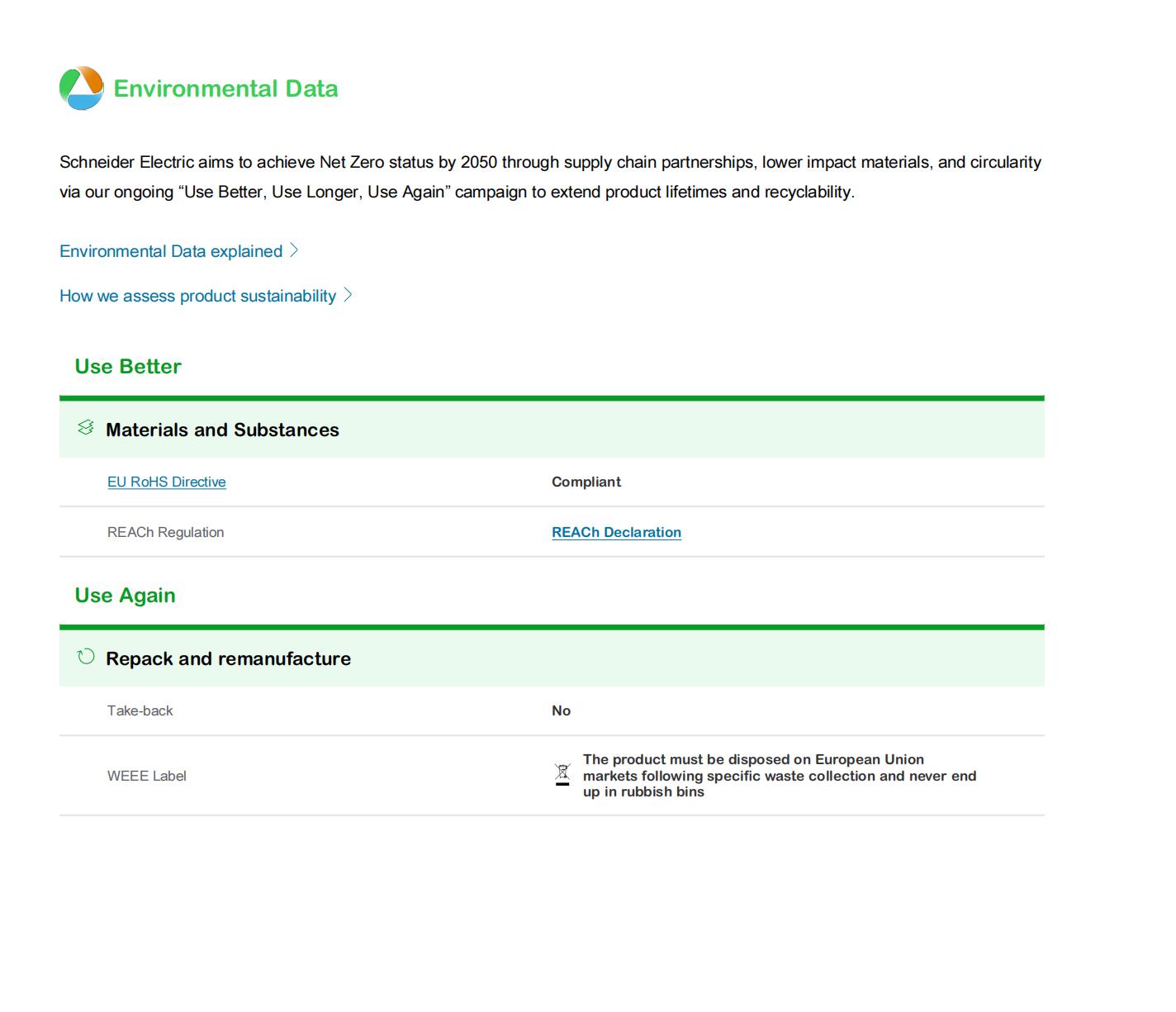Click the WEEE Label row label
1176x1012 pixels.
click(x=146, y=776)
